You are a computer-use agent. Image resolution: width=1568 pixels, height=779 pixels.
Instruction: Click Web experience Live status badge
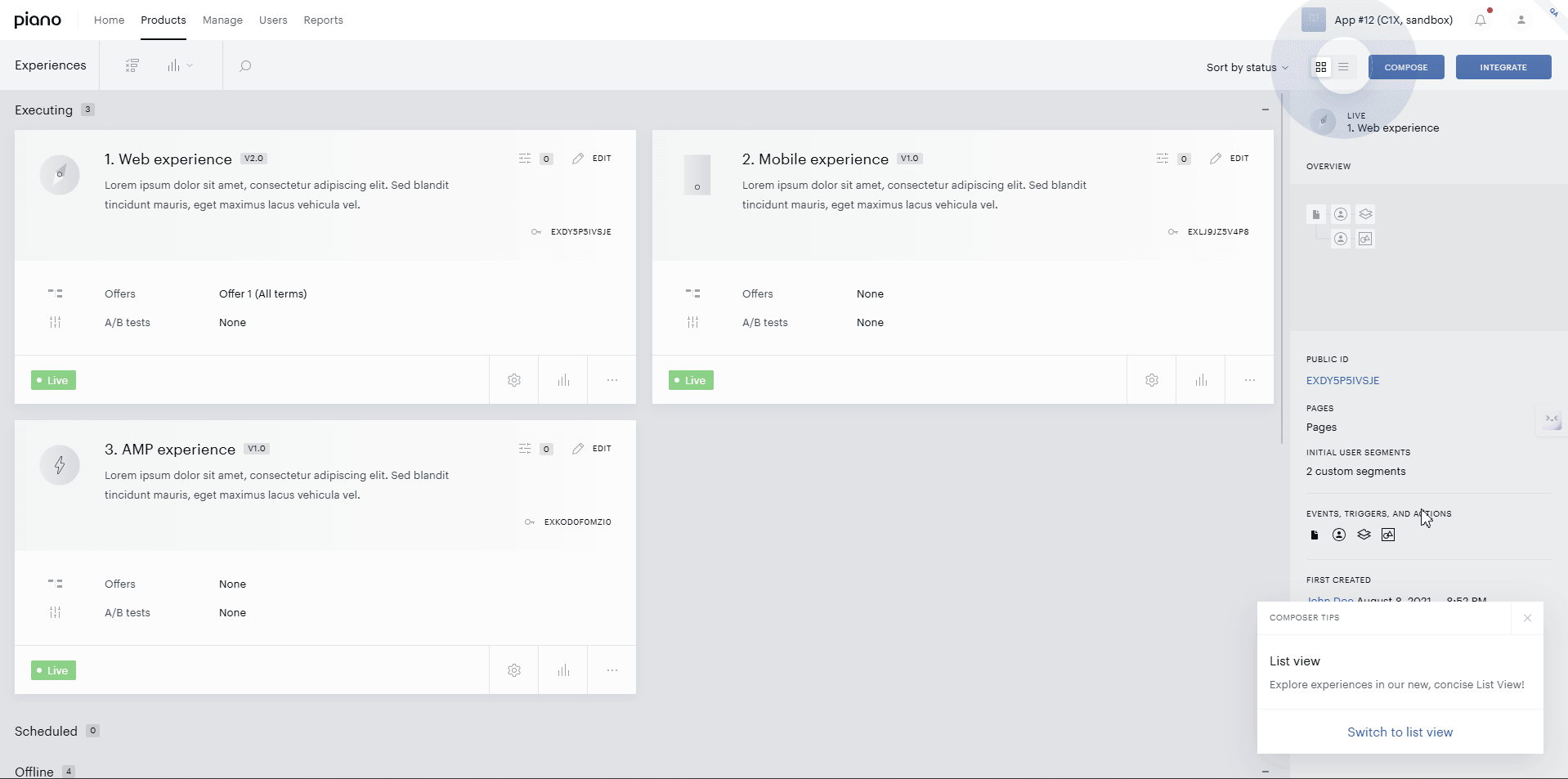tap(53, 380)
